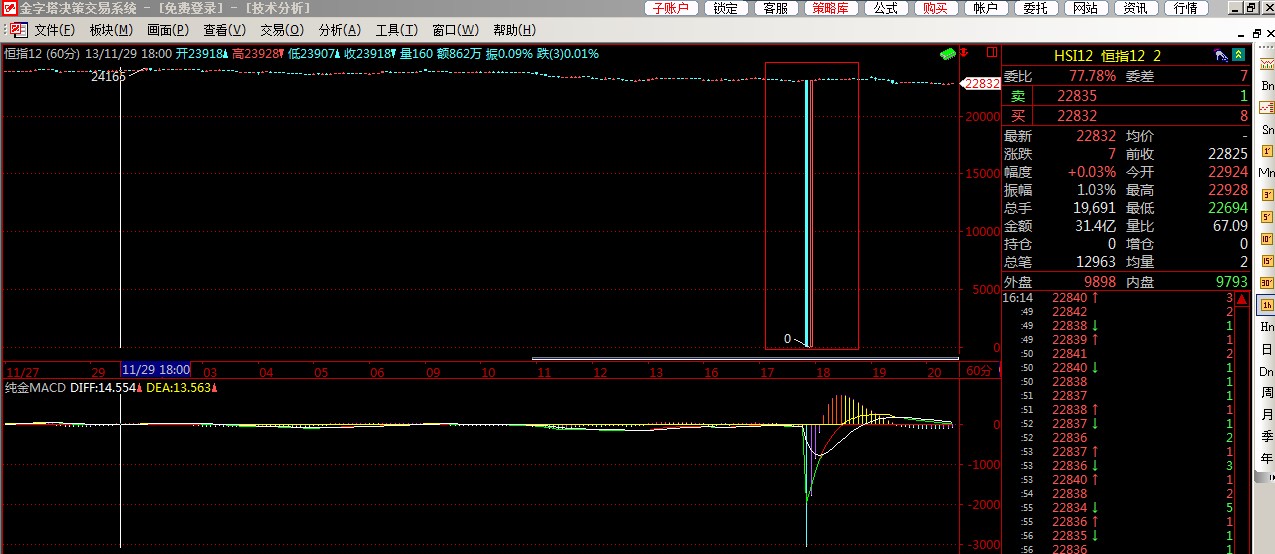The width and height of the screenshot is (1275, 554).
Task: Toggle the 月 (monthly) period view
Action: pos(1267,415)
